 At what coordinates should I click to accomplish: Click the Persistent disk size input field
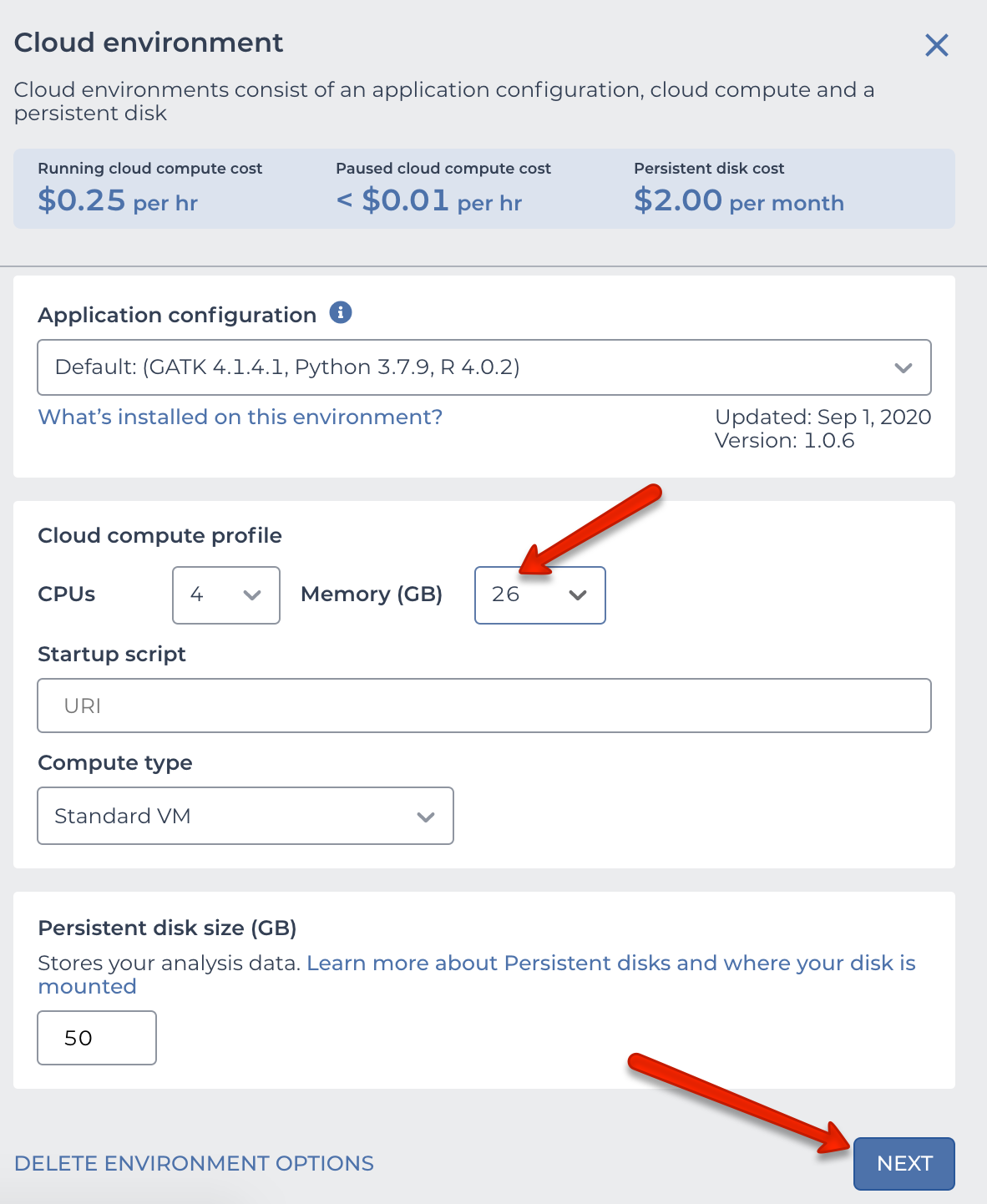tap(97, 1038)
